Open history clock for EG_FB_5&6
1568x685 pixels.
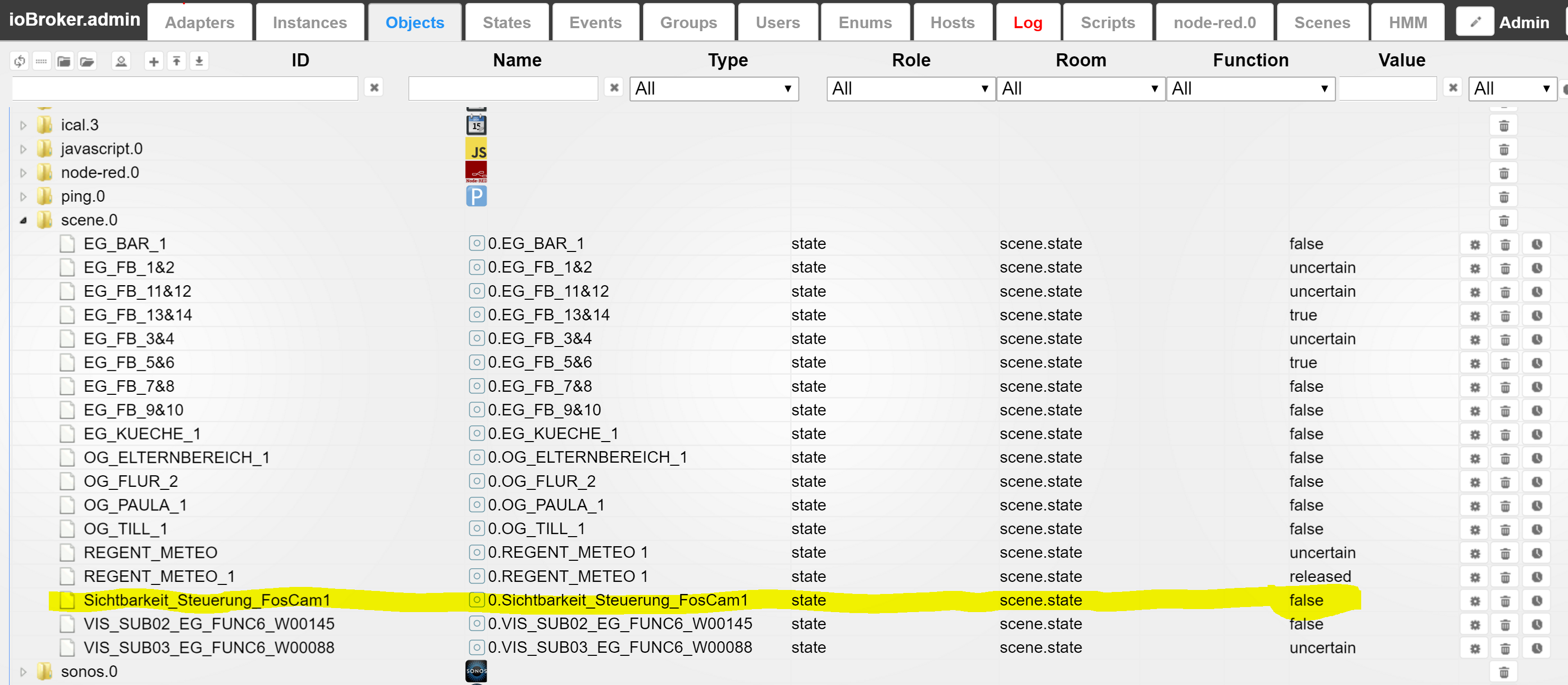pyautogui.click(x=1536, y=363)
